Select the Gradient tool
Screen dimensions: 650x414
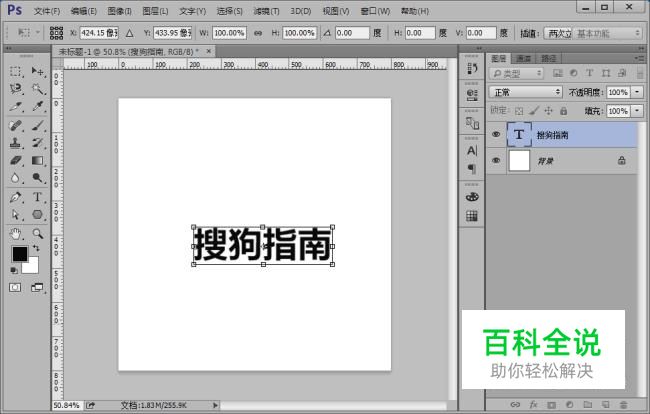click(x=38, y=160)
